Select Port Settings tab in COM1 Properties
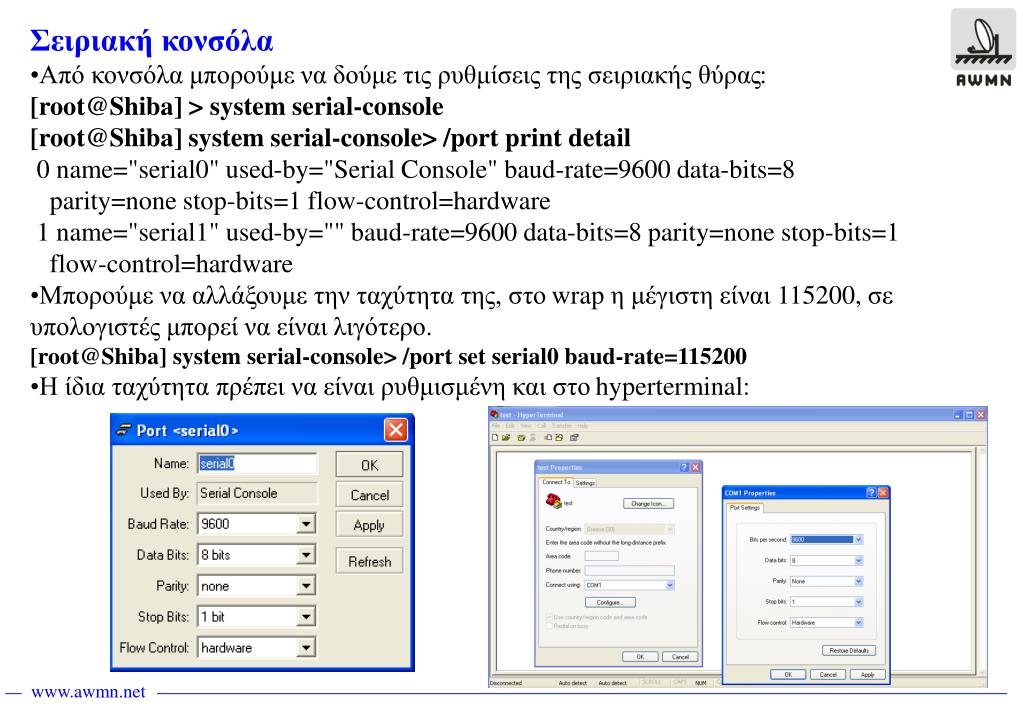 pos(744,507)
